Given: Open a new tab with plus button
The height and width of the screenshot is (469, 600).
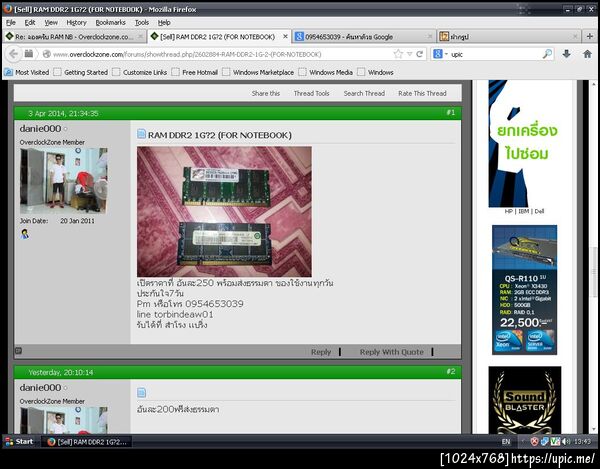Looking at the screenshot, I should tap(590, 36).
